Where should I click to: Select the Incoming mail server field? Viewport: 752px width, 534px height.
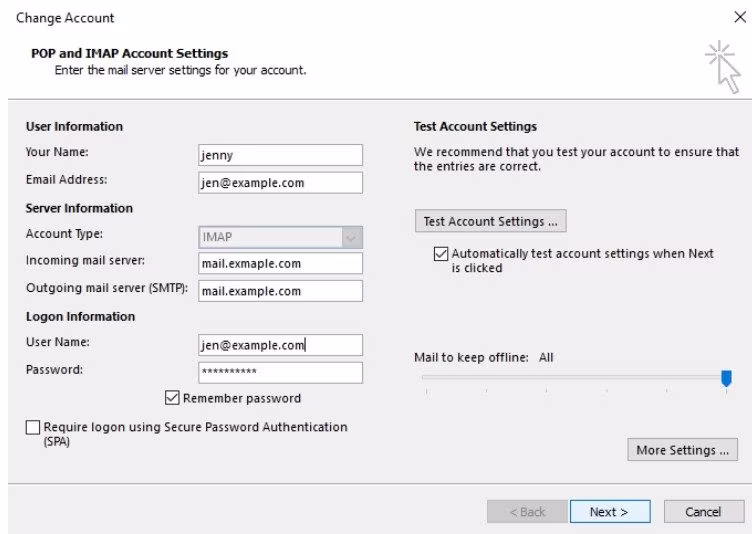click(x=280, y=264)
